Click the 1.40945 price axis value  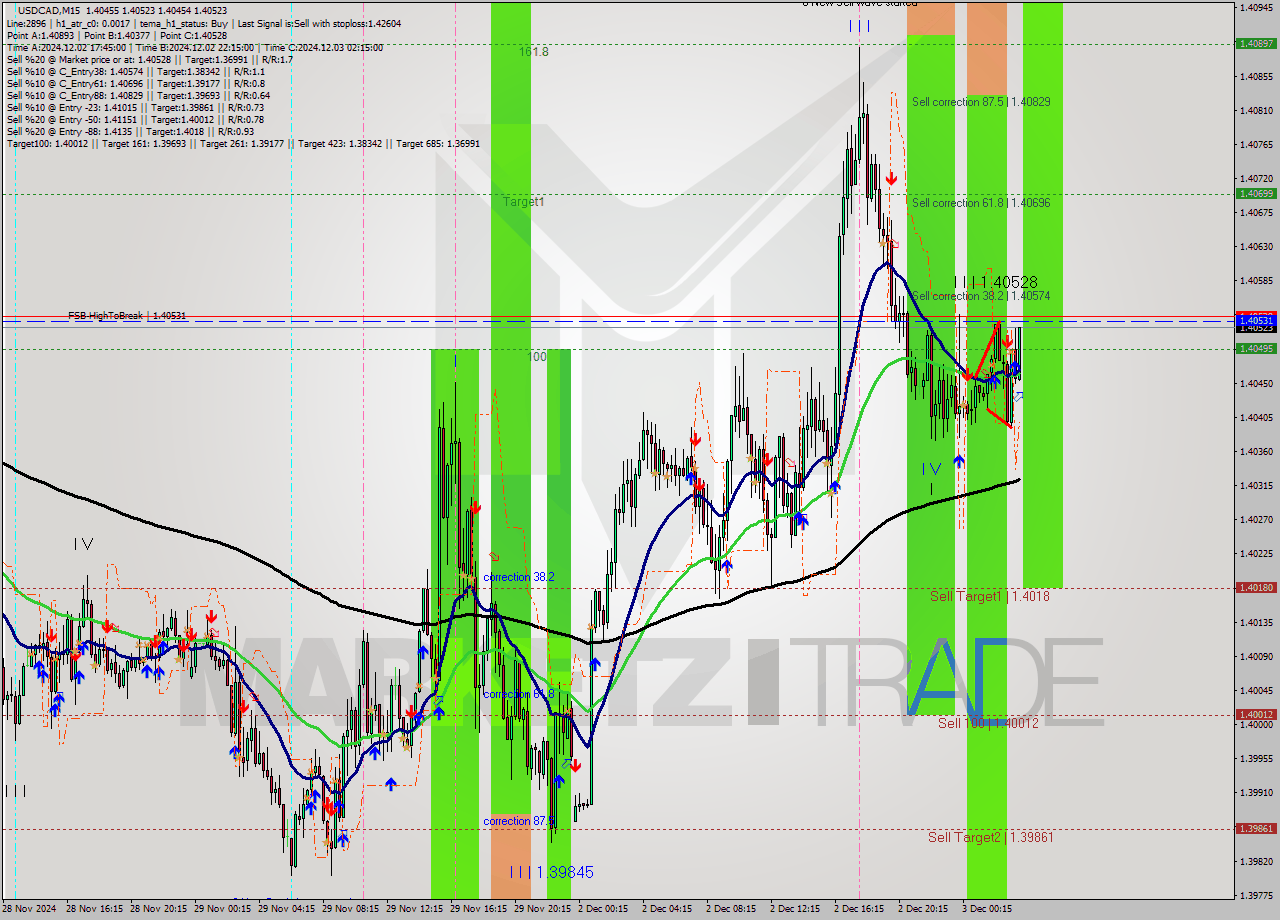click(x=1256, y=7)
